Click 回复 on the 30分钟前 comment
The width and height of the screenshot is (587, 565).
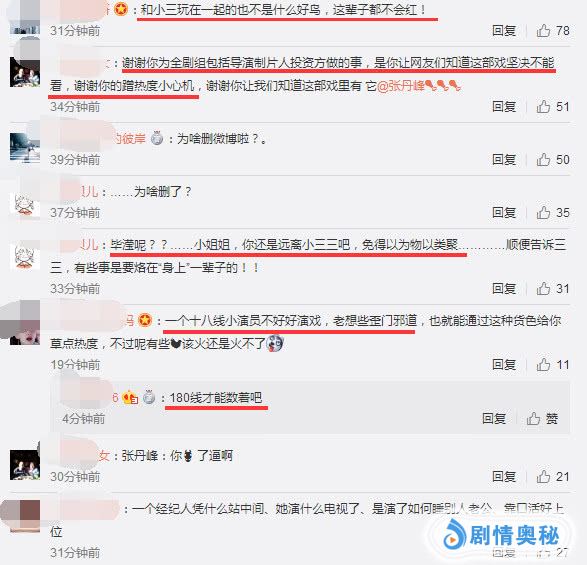click(504, 477)
